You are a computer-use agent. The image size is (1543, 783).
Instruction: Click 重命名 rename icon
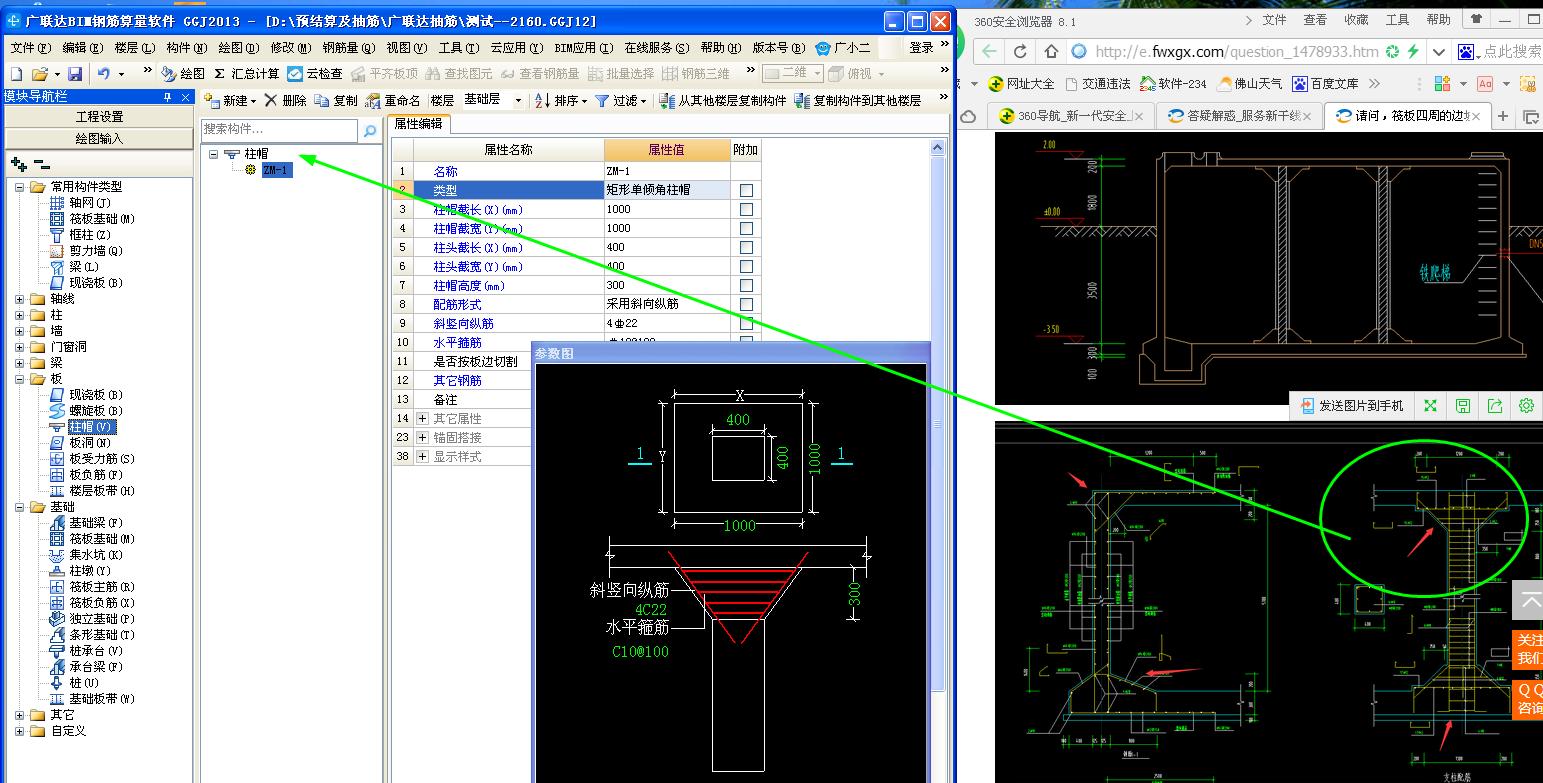tap(393, 101)
